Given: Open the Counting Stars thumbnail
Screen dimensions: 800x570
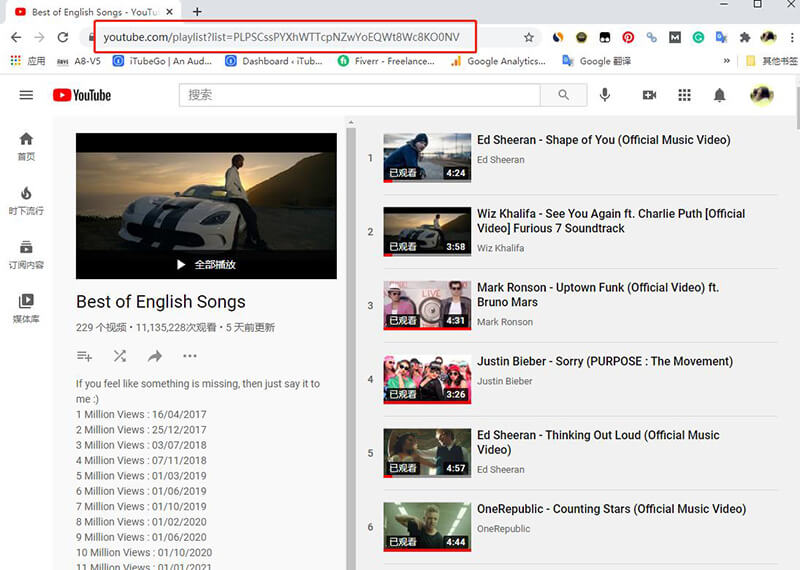Looking at the screenshot, I should pos(427,527).
